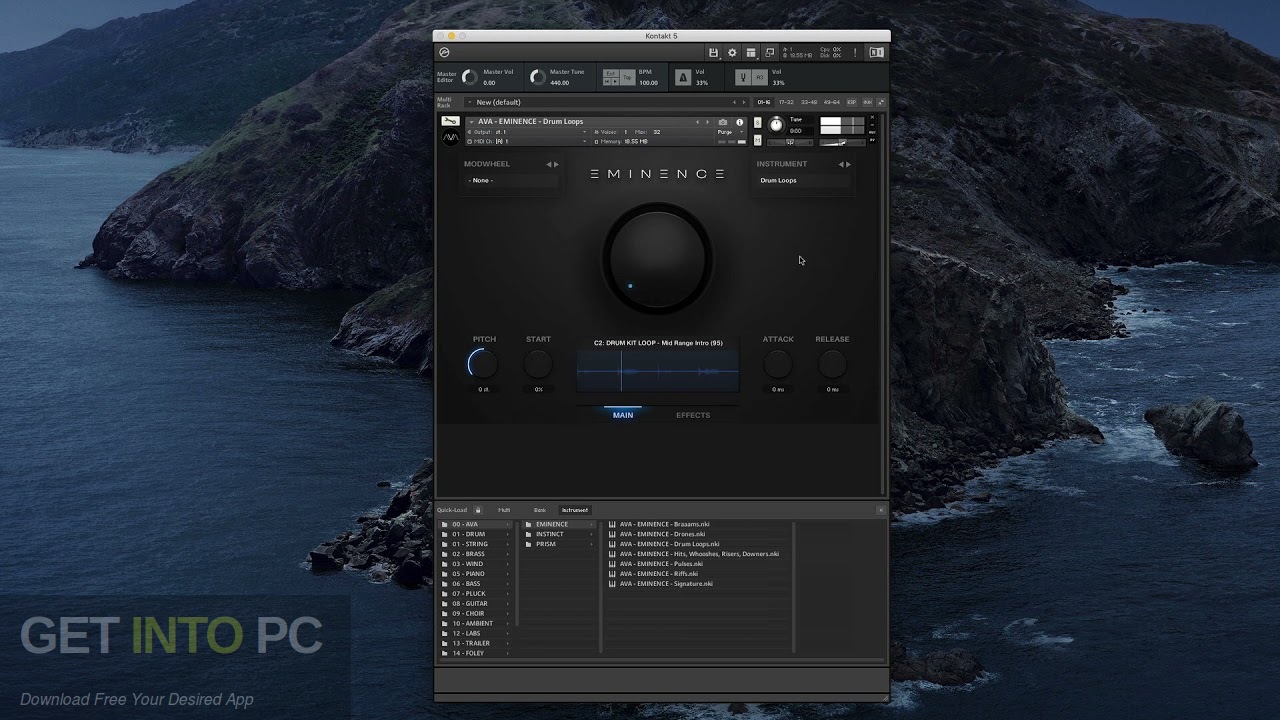Expand the PRISM folder arrow
The image size is (1280, 720).
coord(591,544)
